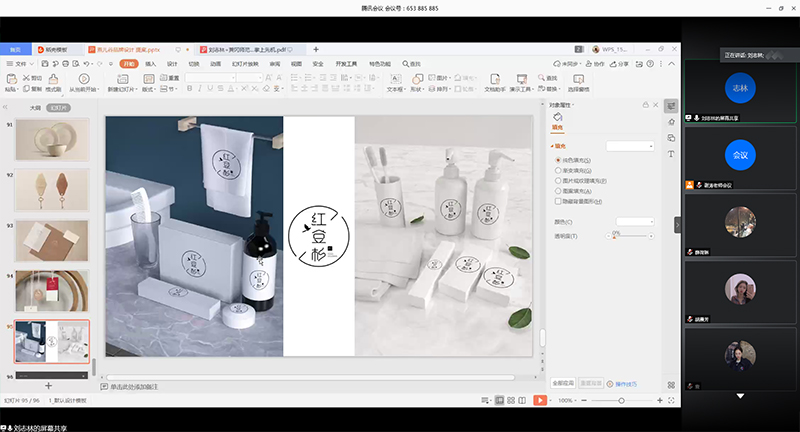Viewport: 800px width, 432px height.
Task: Open the Color (颜色) dropdown
Action: [x=635, y=221]
